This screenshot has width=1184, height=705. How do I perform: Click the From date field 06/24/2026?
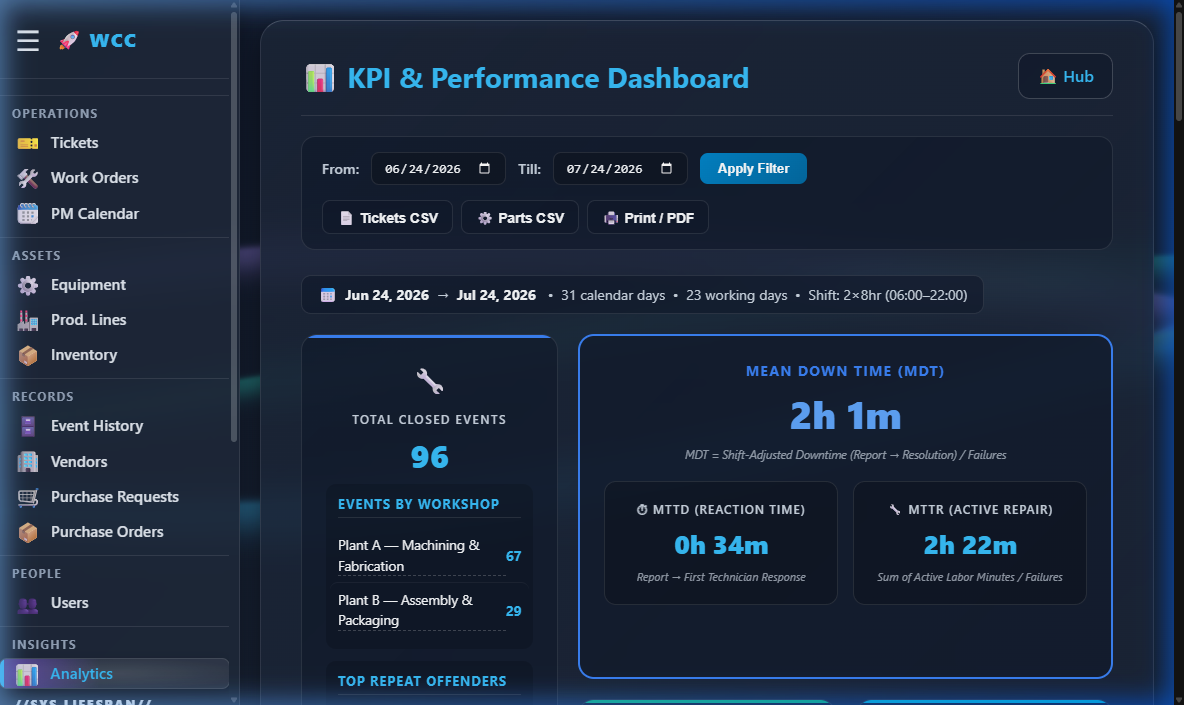[x=438, y=168]
